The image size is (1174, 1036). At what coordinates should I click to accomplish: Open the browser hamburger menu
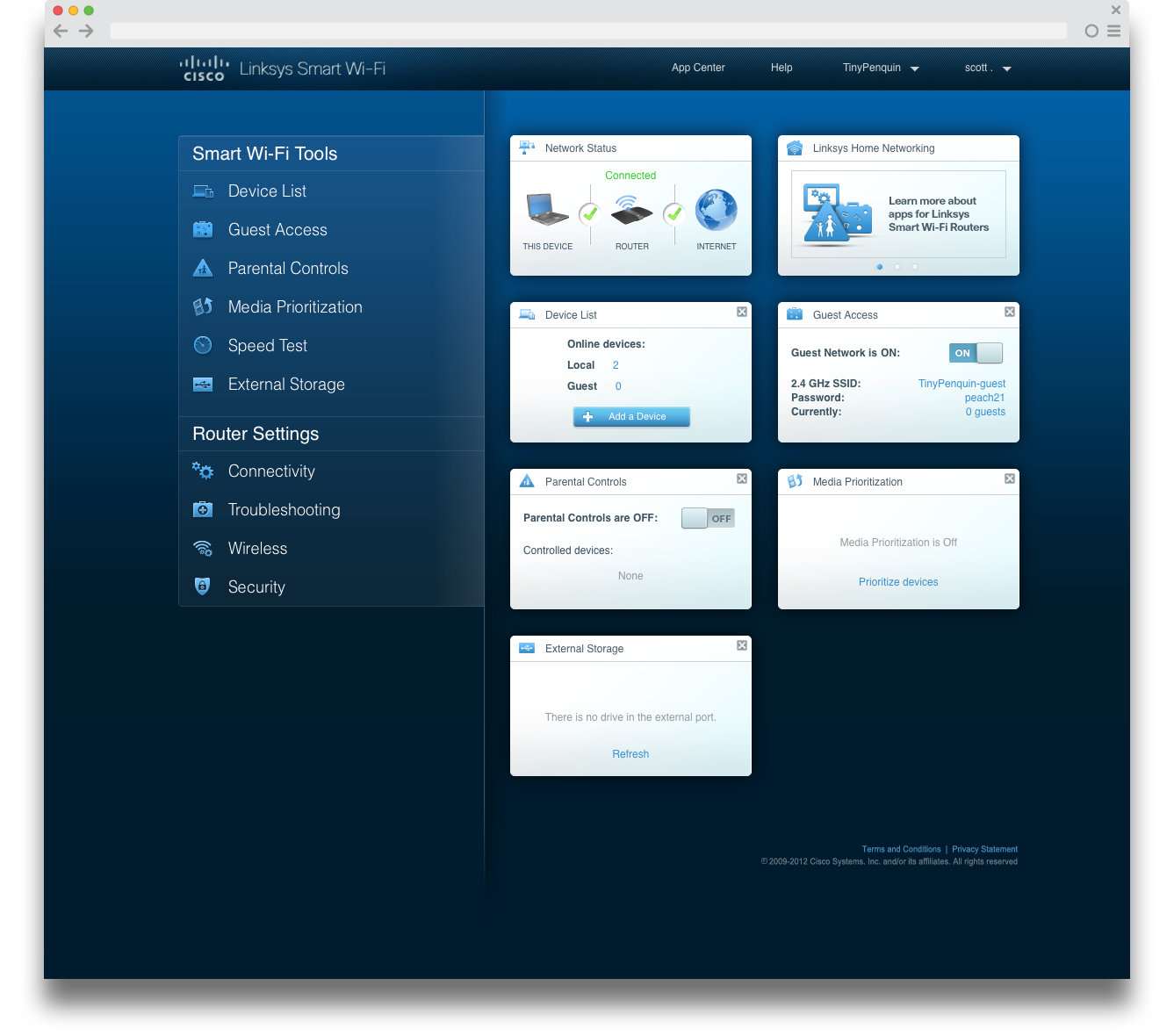[x=1113, y=31]
